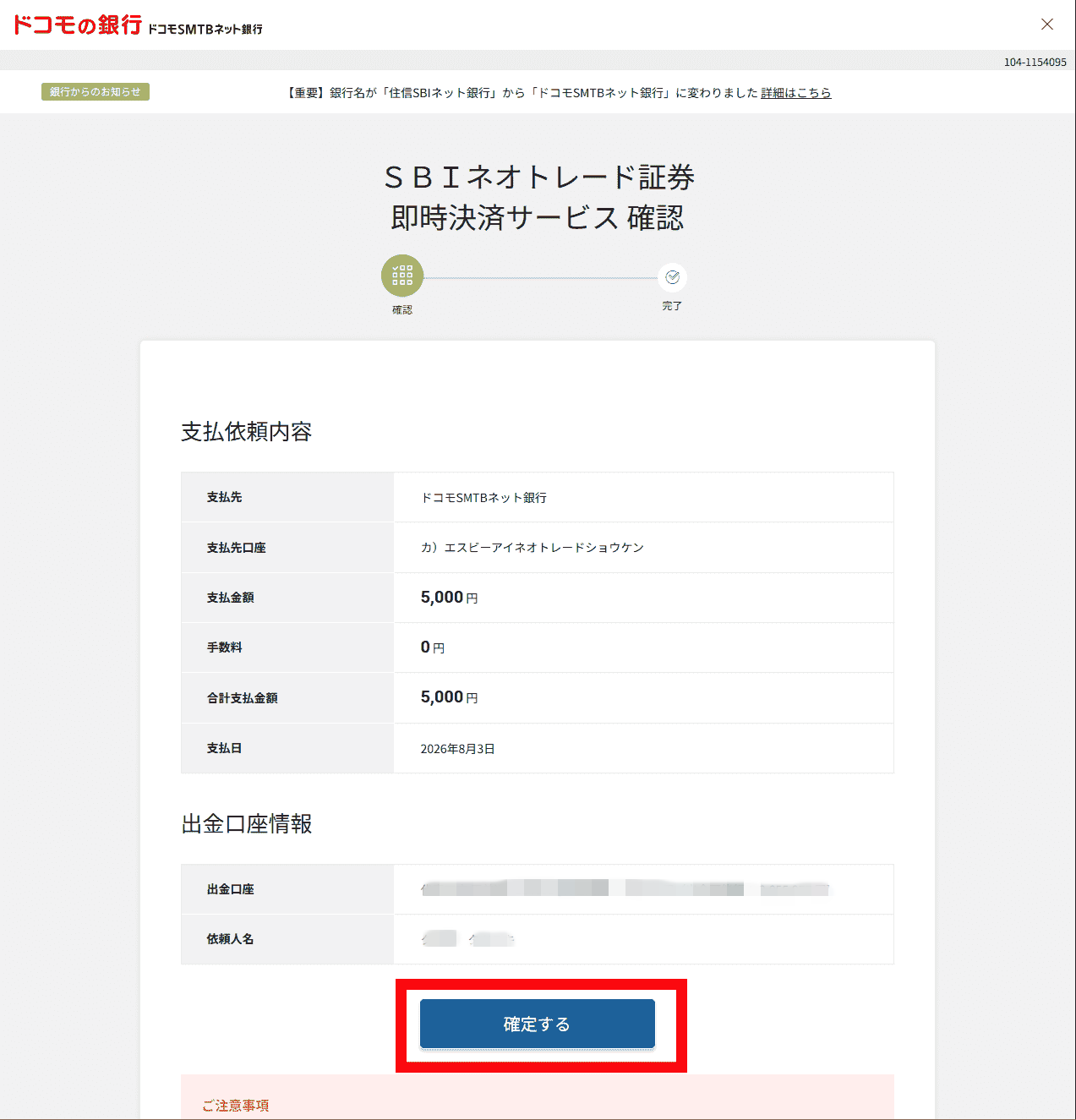1076x1120 pixels.
Task: Click the 出金口座 row label
Action: pos(230,889)
